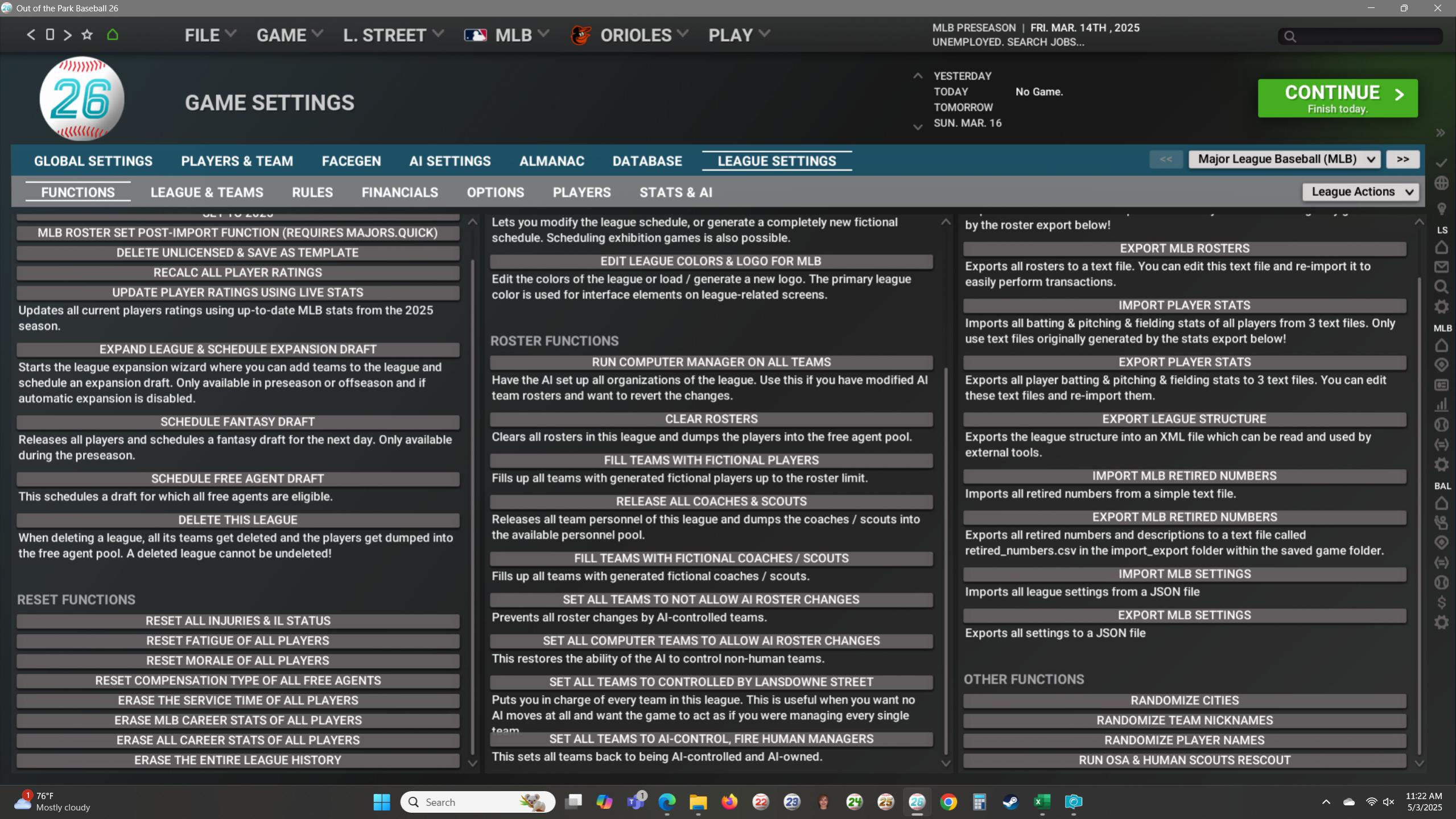Open the League Actions dropdown
This screenshot has height=819, width=1456.
point(1360,192)
